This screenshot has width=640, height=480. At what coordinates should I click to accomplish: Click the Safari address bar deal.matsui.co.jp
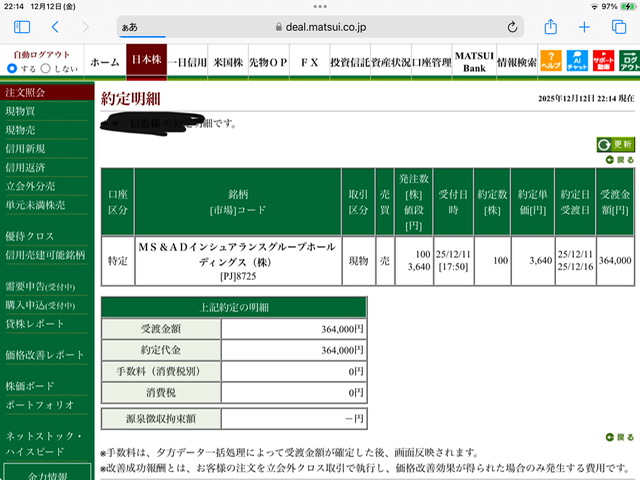320,27
